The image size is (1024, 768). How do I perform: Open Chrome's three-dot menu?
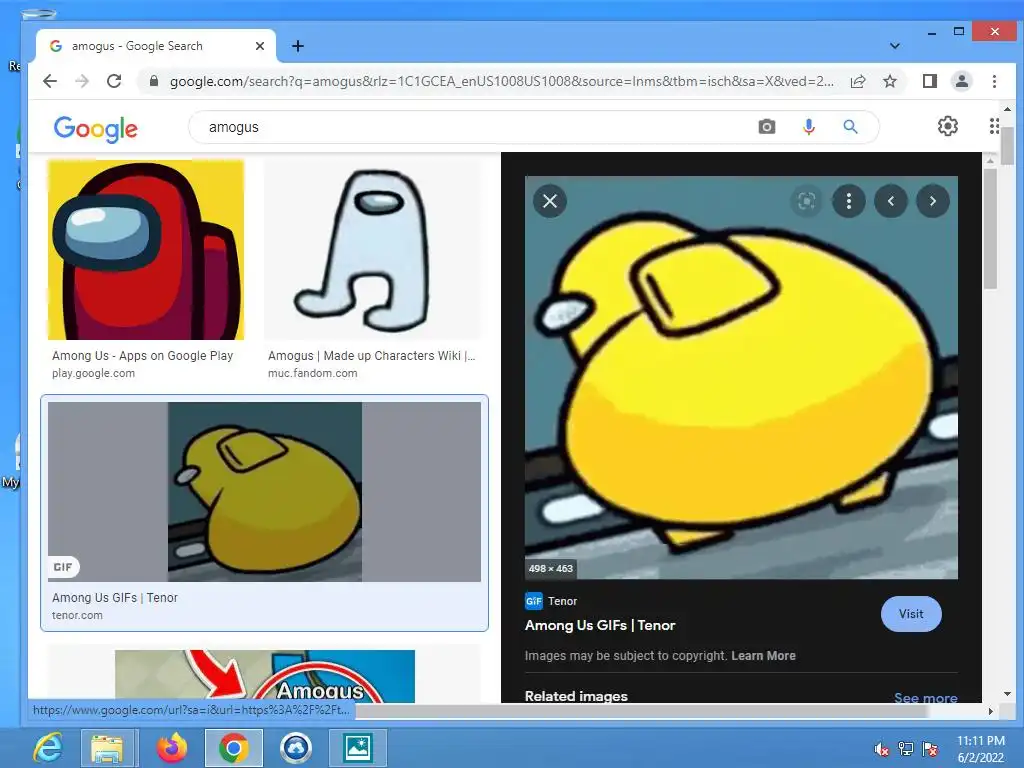coord(994,81)
